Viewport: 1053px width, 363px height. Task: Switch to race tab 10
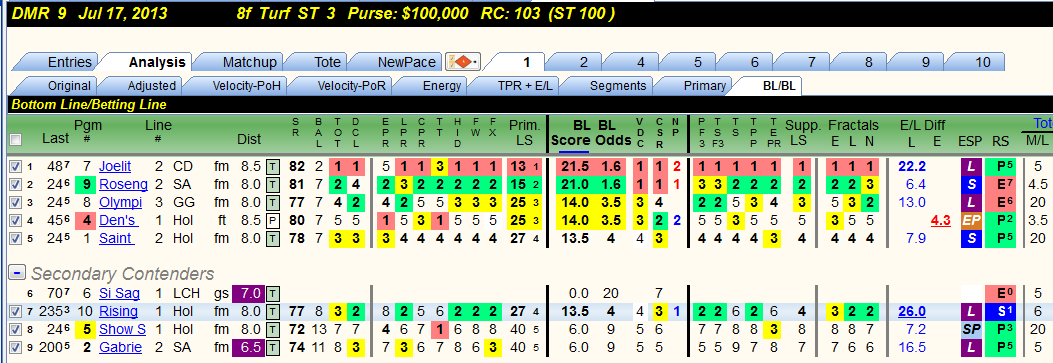point(982,62)
